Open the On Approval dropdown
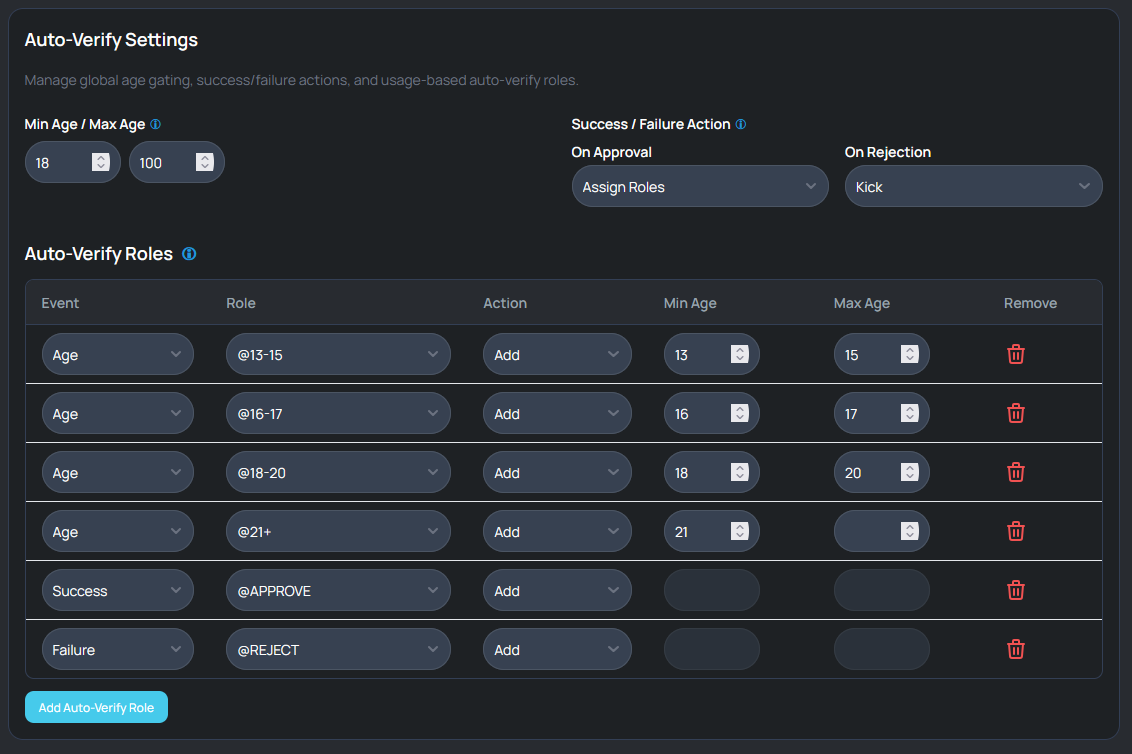The height and width of the screenshot is (754, 1132). [x=699, y=187]
